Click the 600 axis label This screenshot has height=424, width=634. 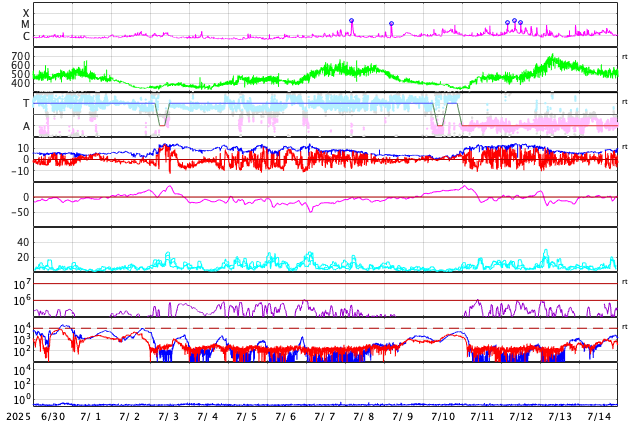[x=21, y=65]
